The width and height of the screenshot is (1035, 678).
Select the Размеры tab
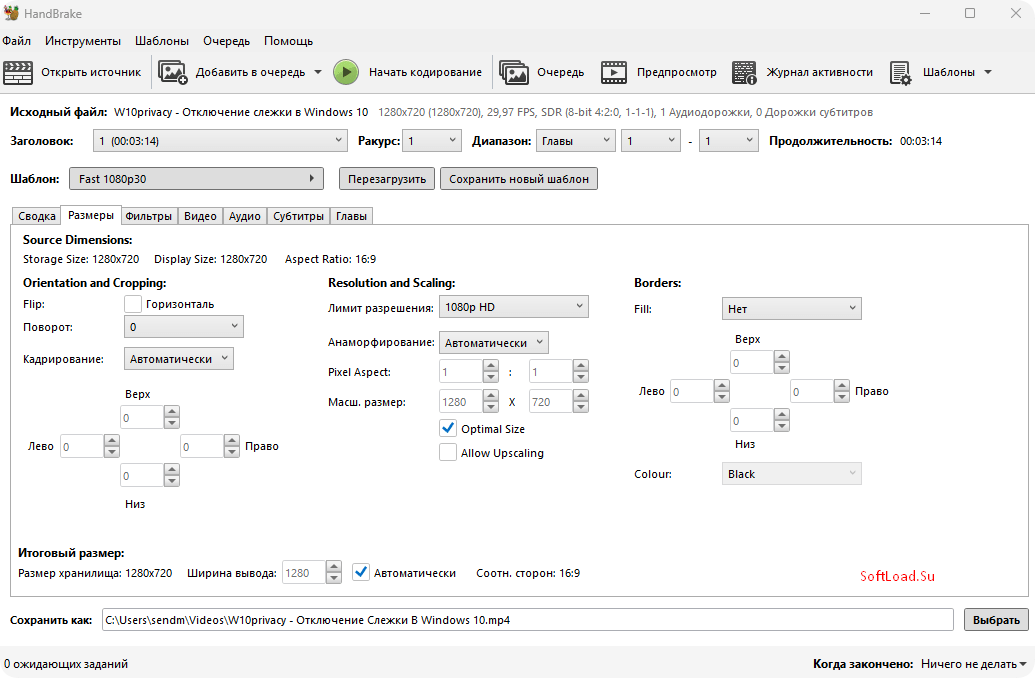[x=91, y=215]
